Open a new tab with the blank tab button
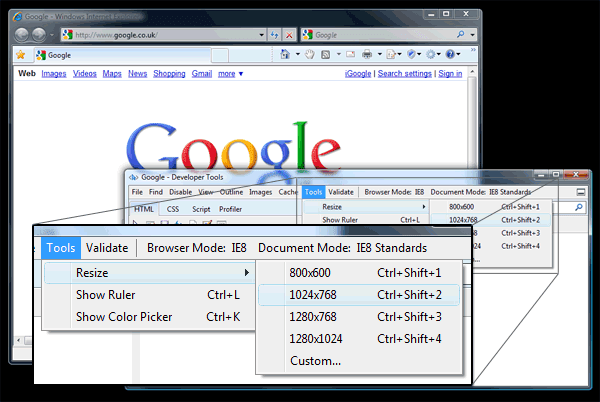 pyautogui.click(x=220, y=55)
